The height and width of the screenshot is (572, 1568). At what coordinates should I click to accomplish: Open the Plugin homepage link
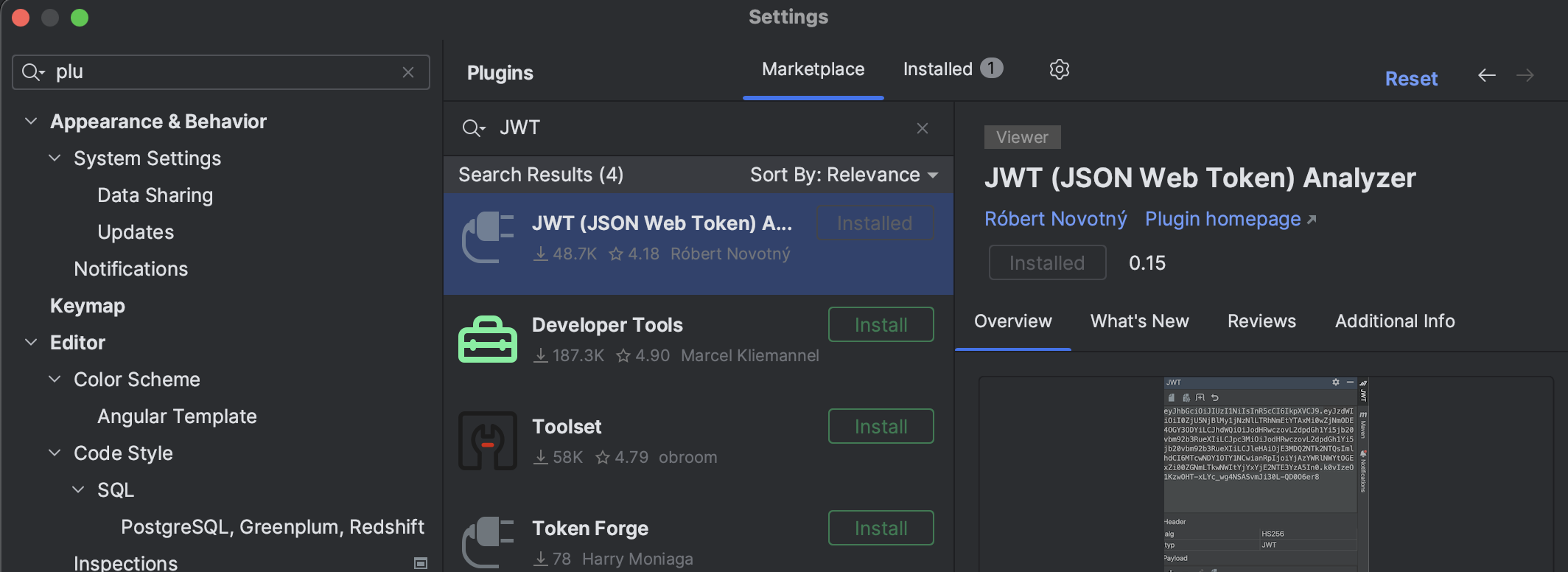(x=1231, y=219)
